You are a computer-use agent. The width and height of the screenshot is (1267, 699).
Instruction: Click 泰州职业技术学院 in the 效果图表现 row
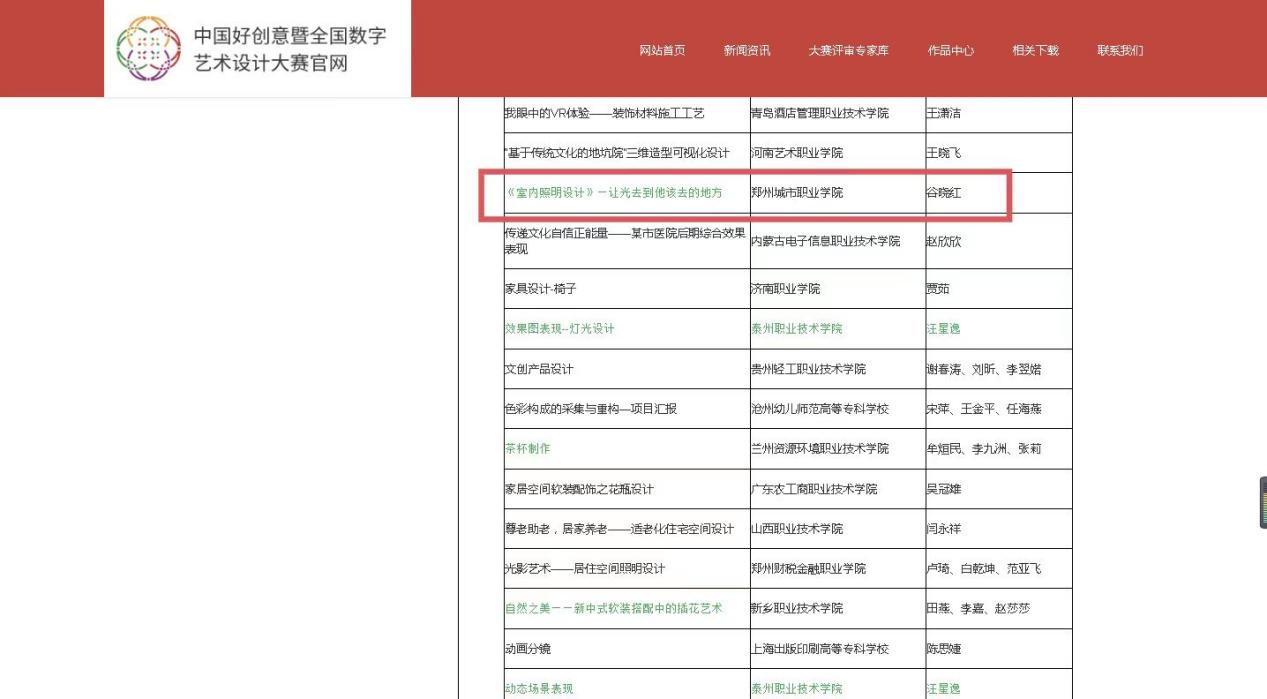(796, 329)
